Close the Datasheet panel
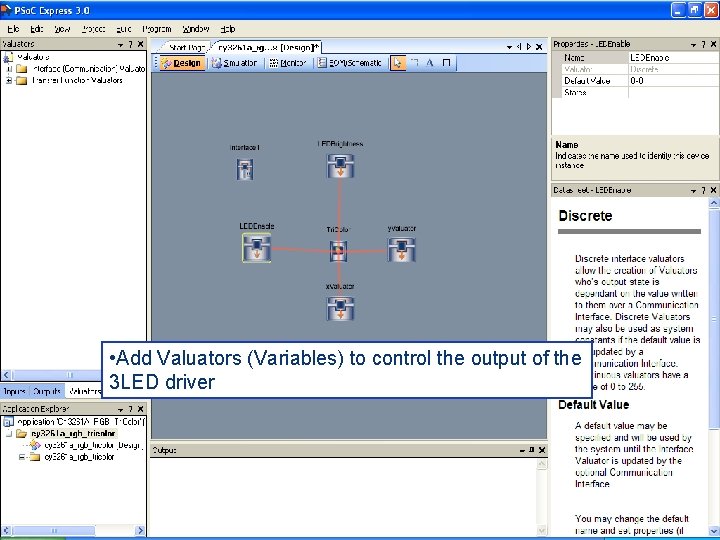 point(714,190)
